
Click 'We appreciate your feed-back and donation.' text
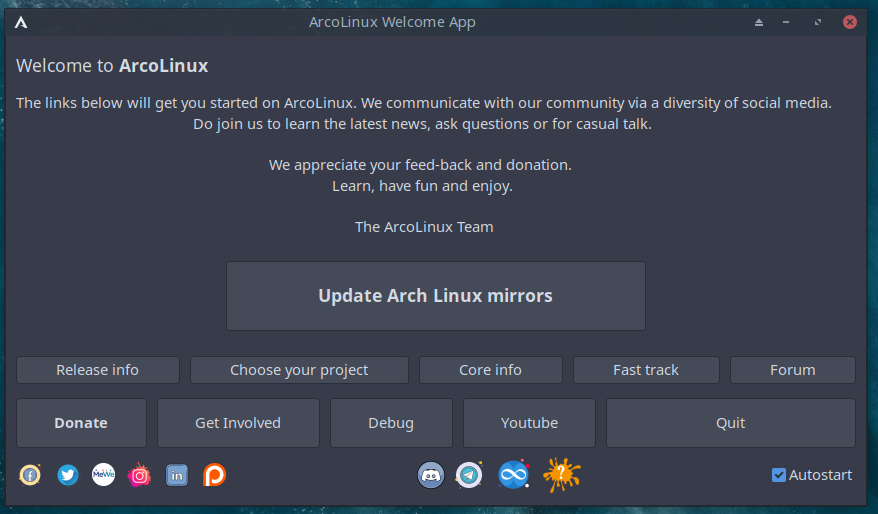coord(420,165)
